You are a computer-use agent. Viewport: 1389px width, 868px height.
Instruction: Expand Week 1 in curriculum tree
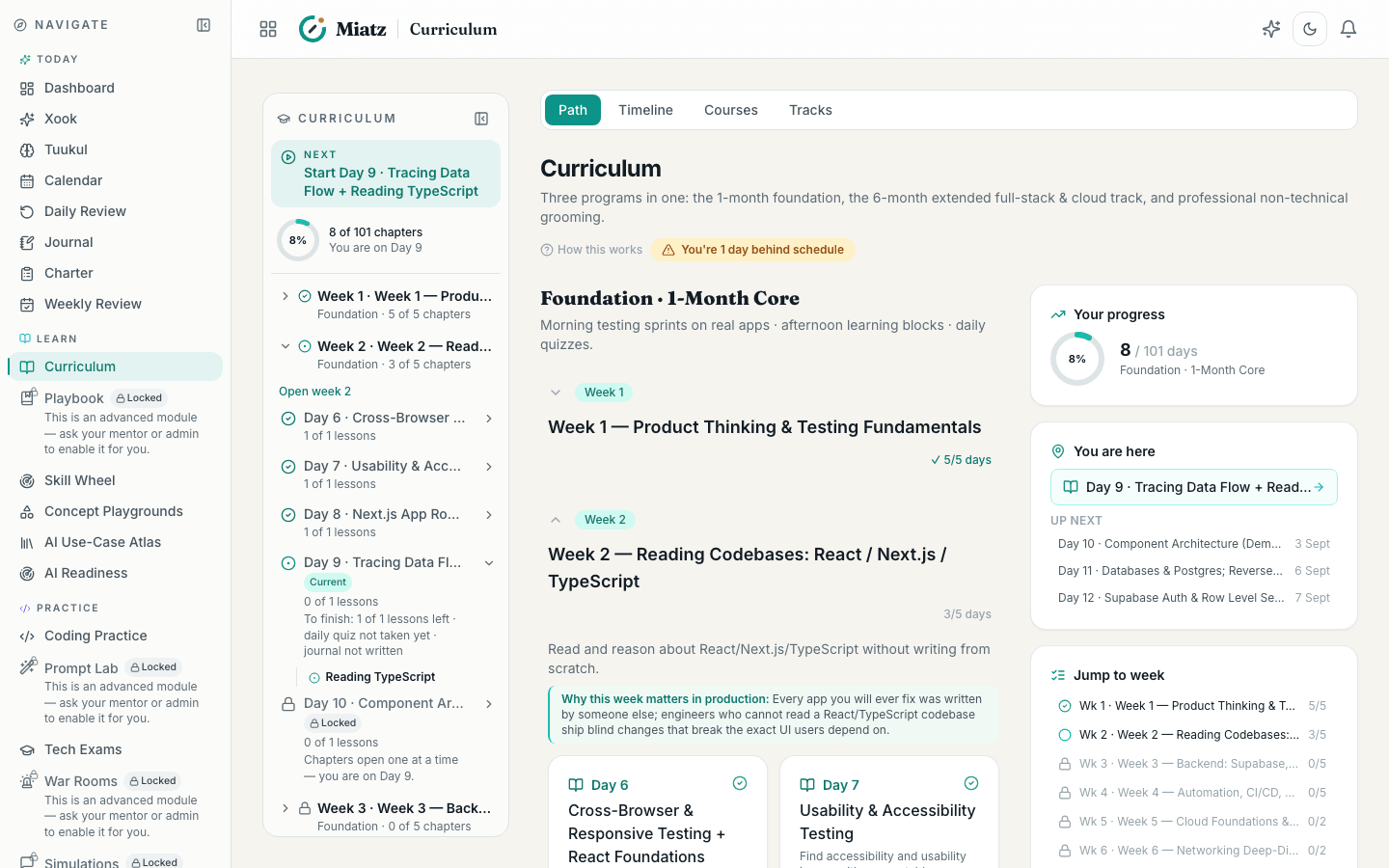(x=286, y=296)
